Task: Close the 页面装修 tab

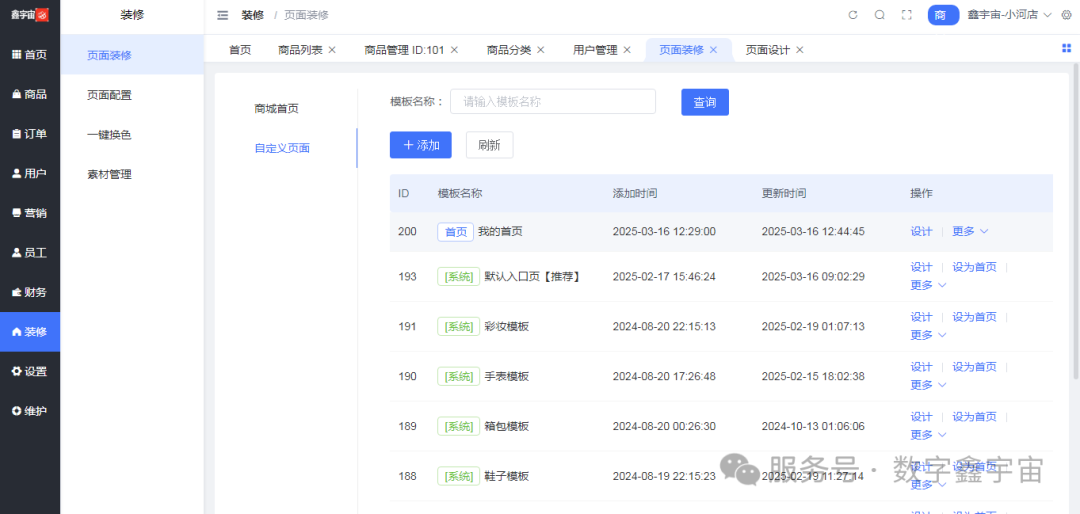Action: point(714,50)
